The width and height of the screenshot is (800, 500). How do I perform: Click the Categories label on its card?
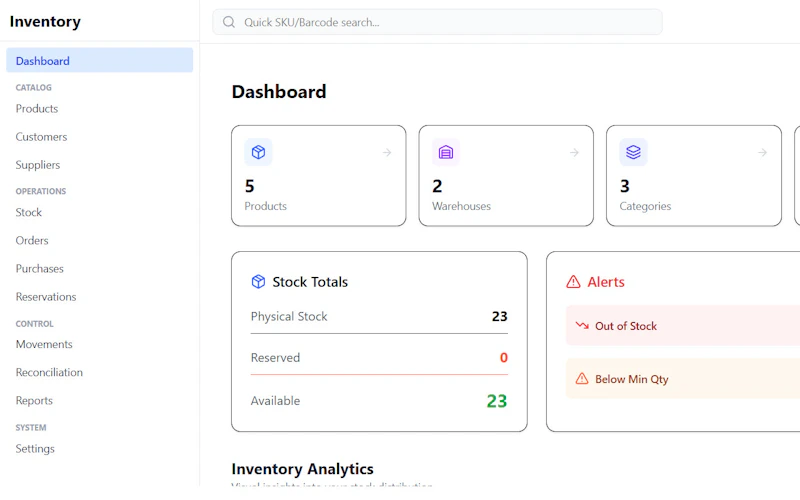click(x=645, y=206)
